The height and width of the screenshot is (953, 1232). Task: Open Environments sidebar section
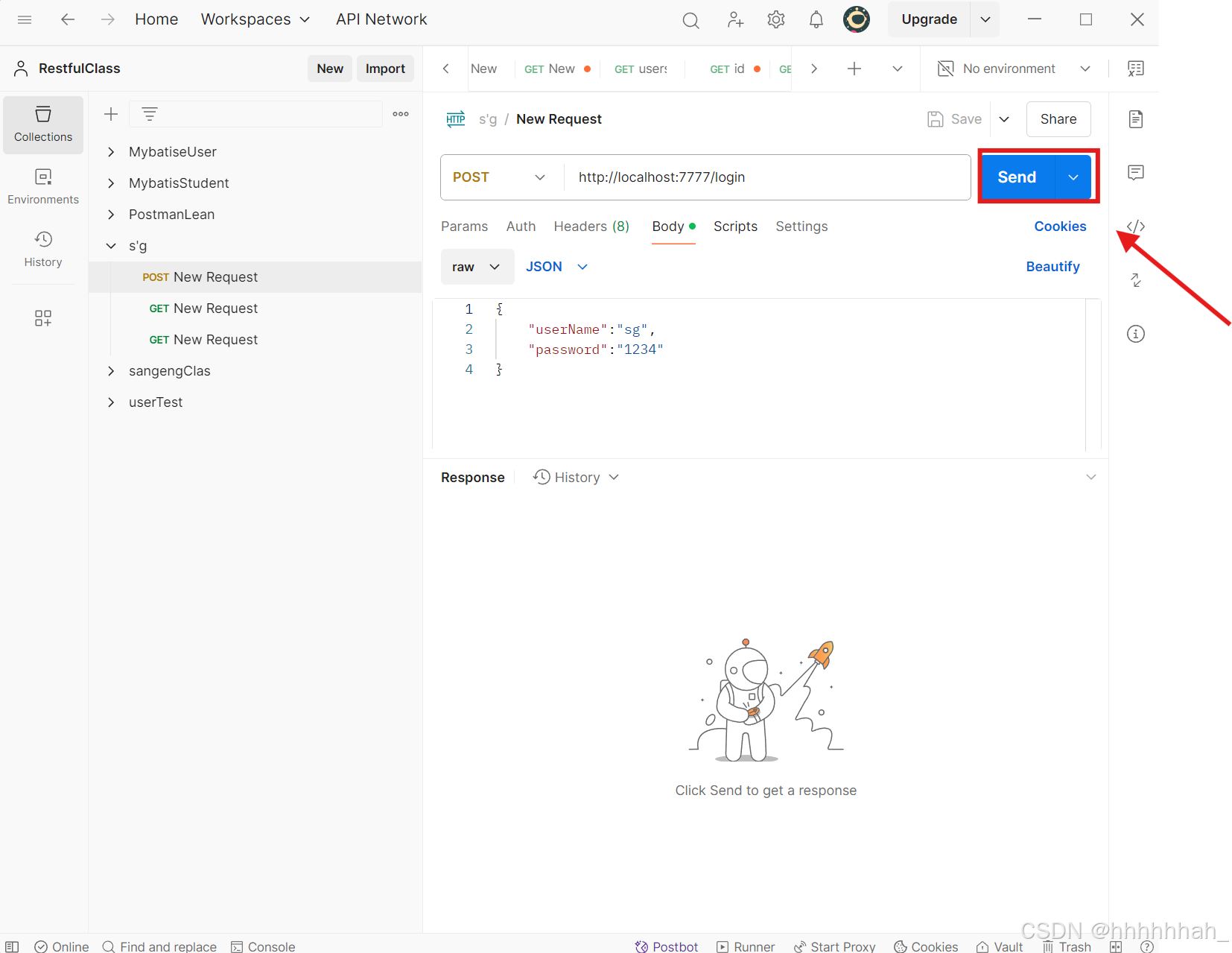pyautogui.click(x=43, y=187)
